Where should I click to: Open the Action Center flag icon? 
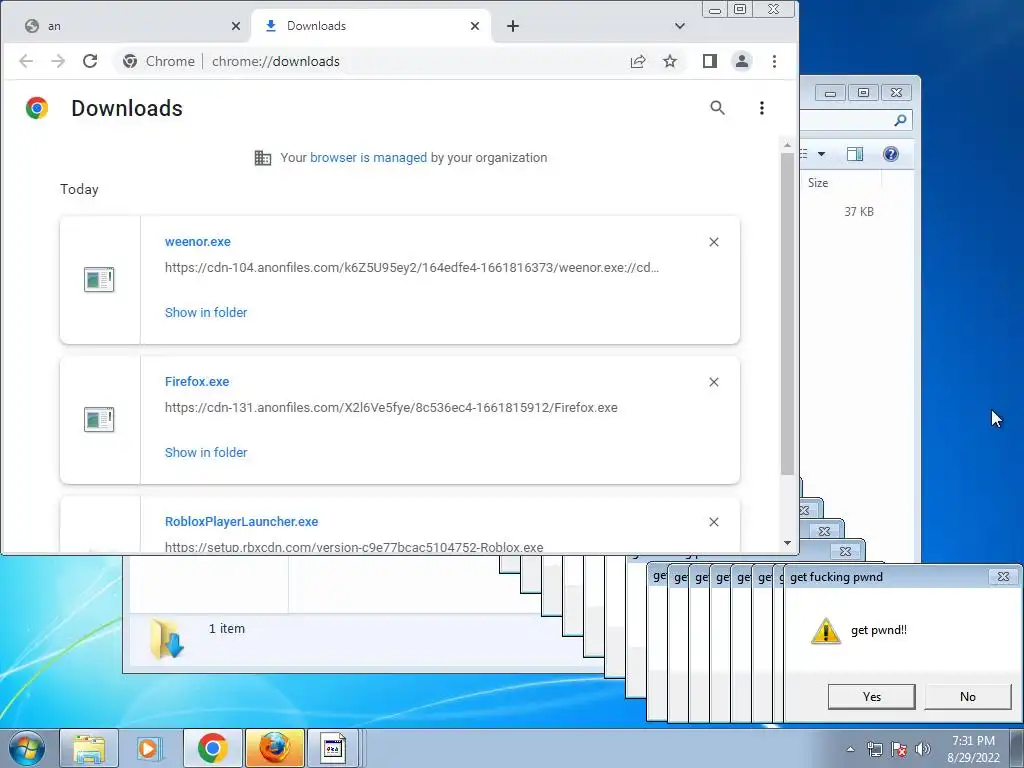(x=899, y=749)
